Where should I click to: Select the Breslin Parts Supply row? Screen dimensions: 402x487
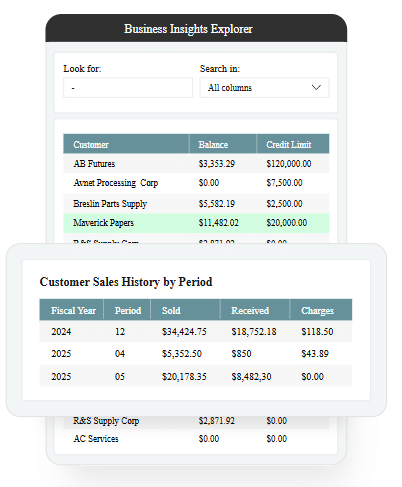196,204
